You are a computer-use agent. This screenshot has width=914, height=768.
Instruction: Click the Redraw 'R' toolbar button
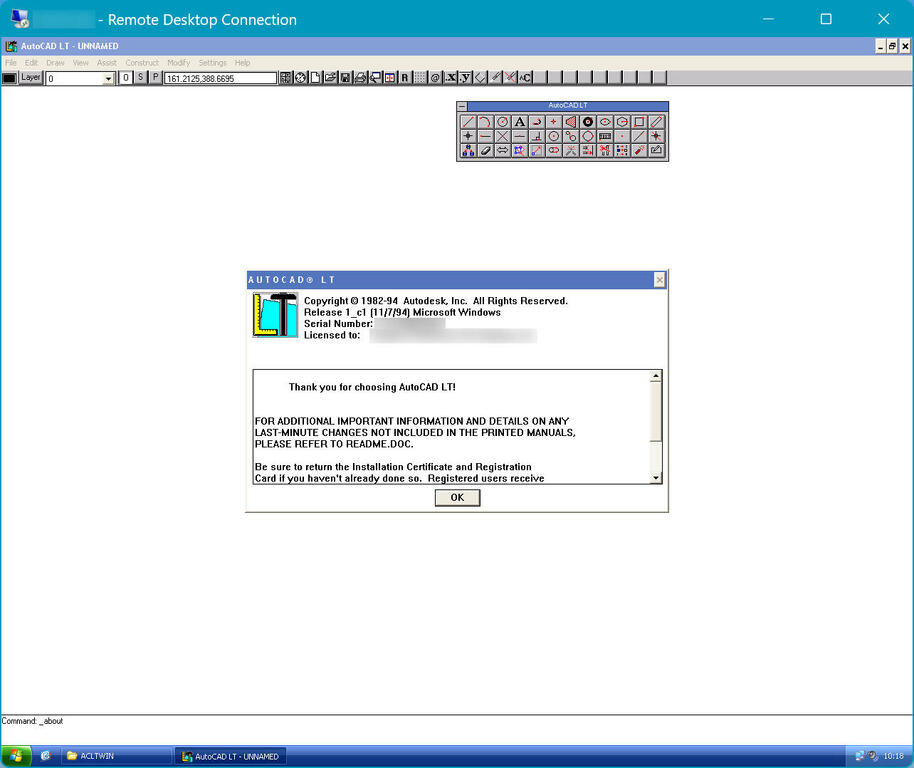(x=405, y=77)
